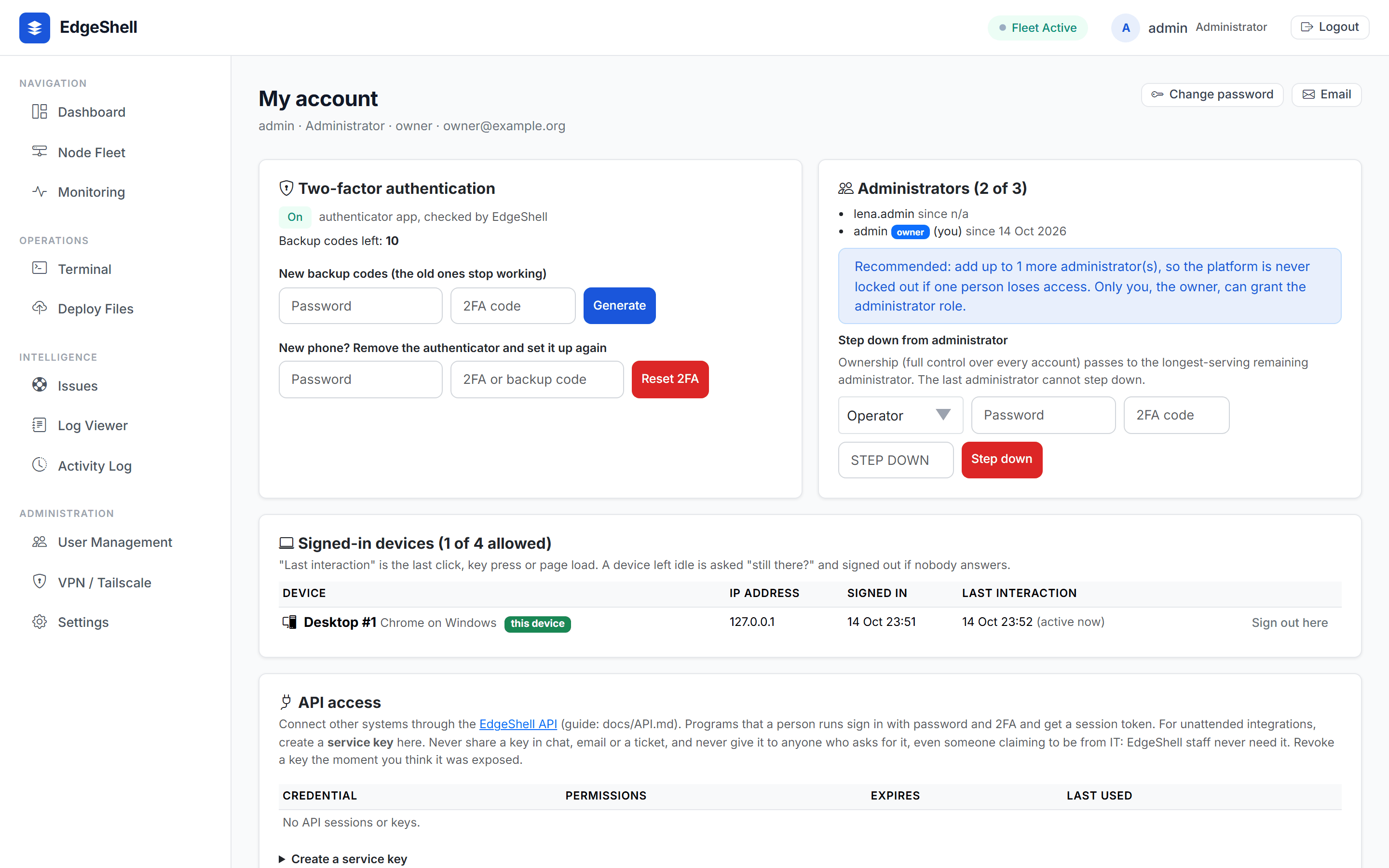Click the Deploy Files cloud upload icon
This screenshot has width=1389, height=868.
pyautogui.click(x=40, y=308)
